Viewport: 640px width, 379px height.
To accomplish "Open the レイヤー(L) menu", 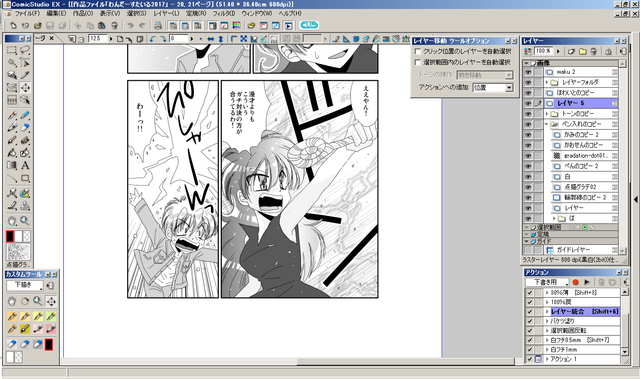I will pos(166,13).
